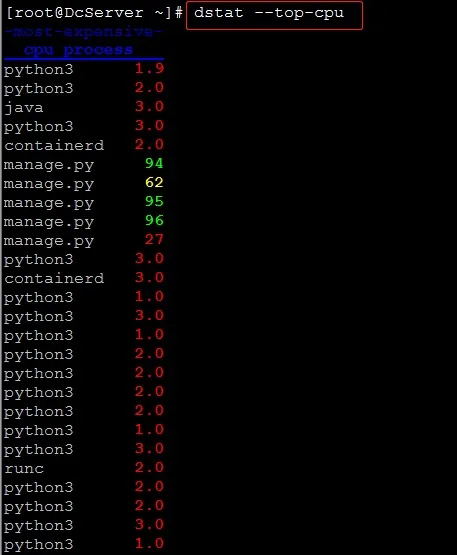Click the 2.0 value beside runc
Screen dimensions: 457x555
149,468
